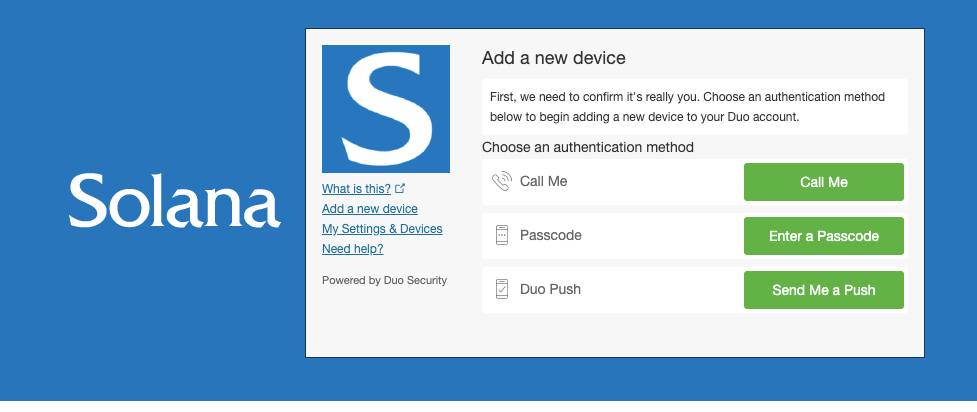The width and height of the screenshot is (977, 412).
Task: Click the Call Me method label text
Action: (x=543, y=181)
